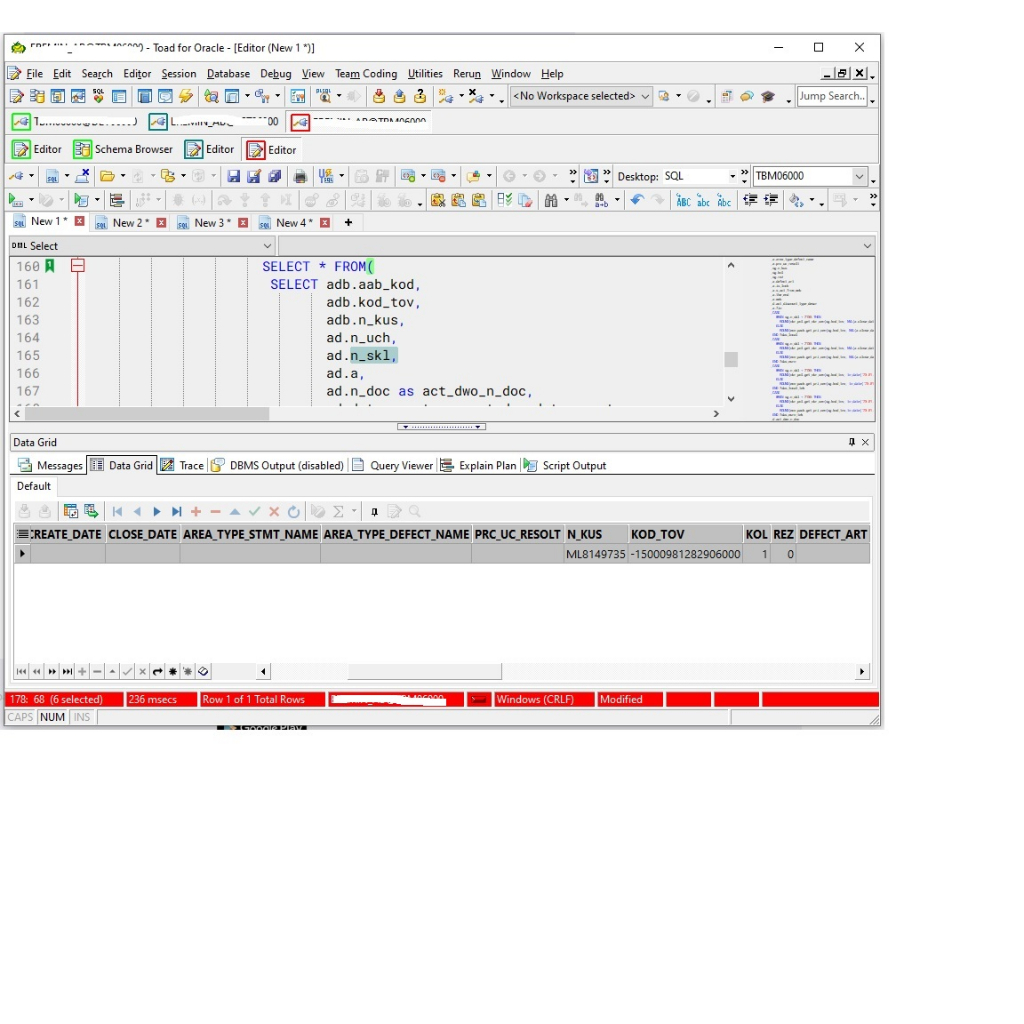Screen dimensions: 1024x1024
Task: Click the uppercase ABC conversion icon
Action: (683, 200)
